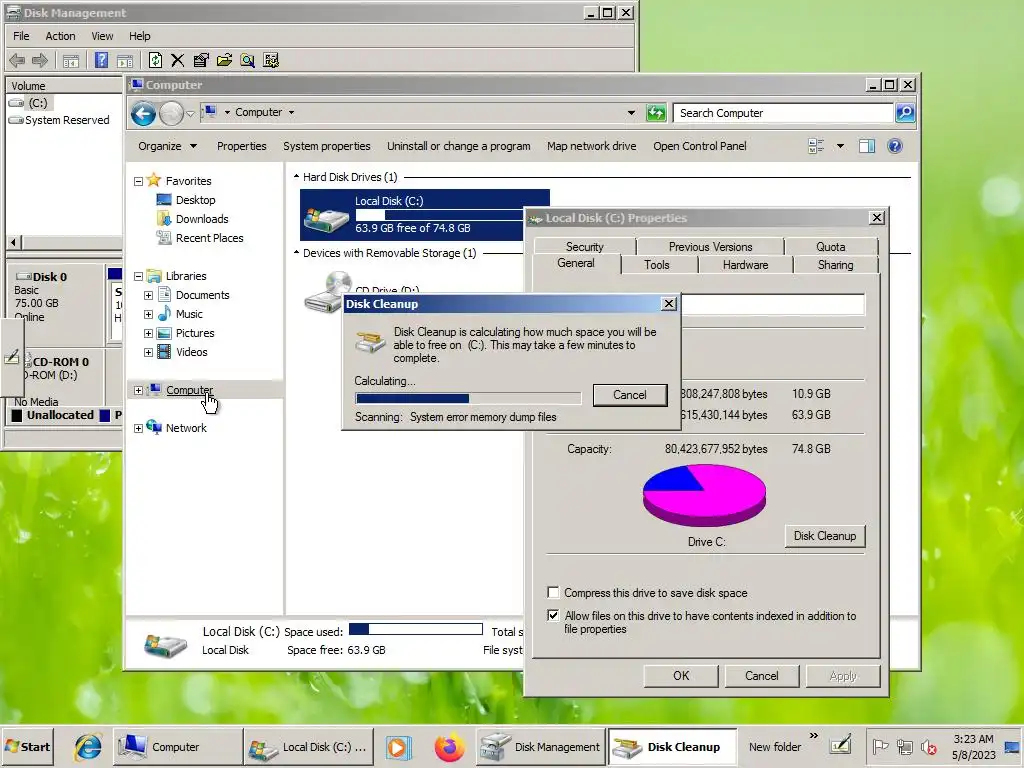The image size is (1024, 768).
Task: Click the Help icon in Disk Management toolbar
Action: (101, 60)
